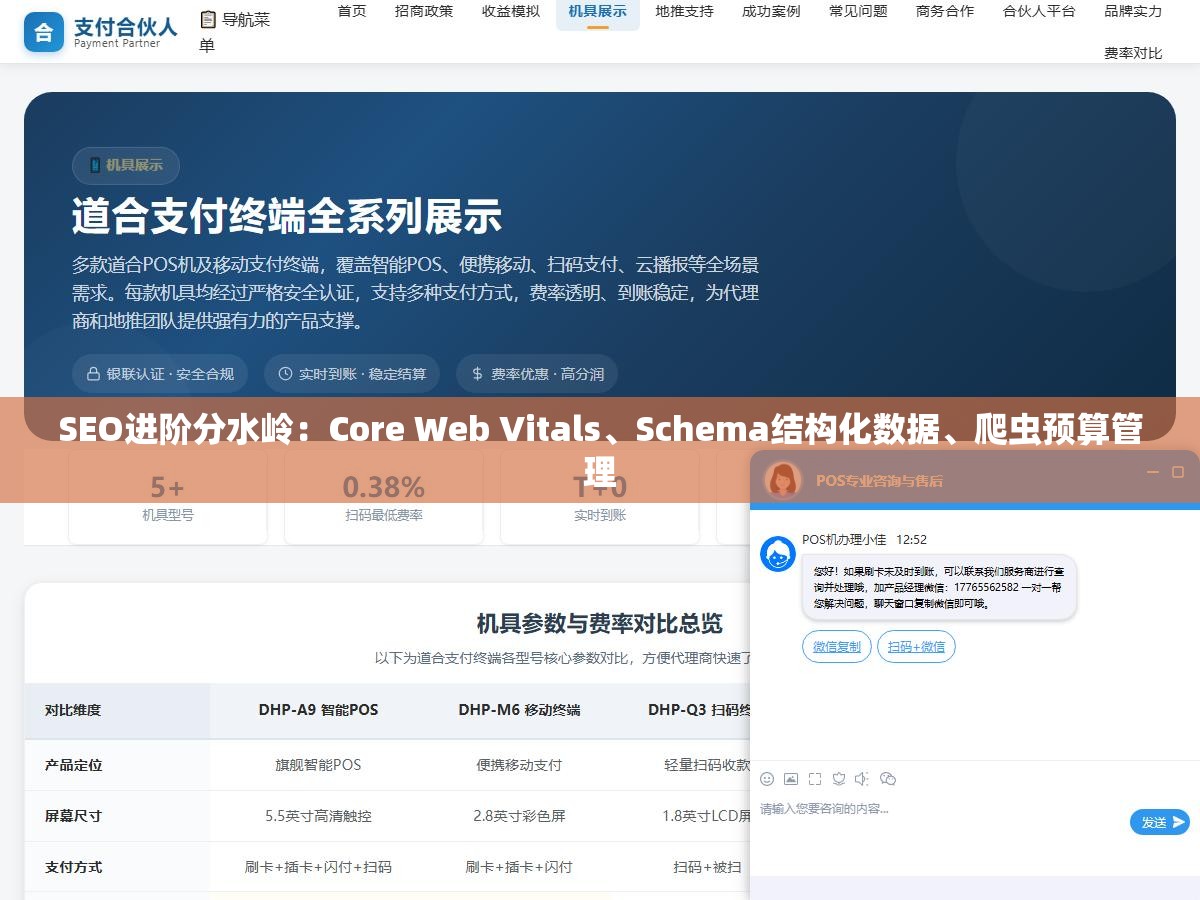Click the DHP-M6 移动终端 column header
This screenshot has height=900, width=1200.
519,710
